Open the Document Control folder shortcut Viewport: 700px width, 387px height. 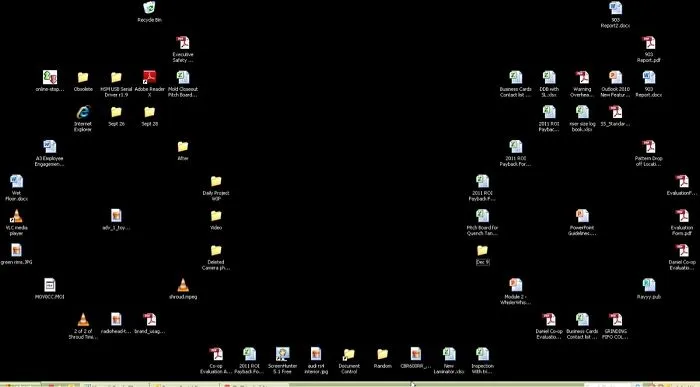(349, 354)
